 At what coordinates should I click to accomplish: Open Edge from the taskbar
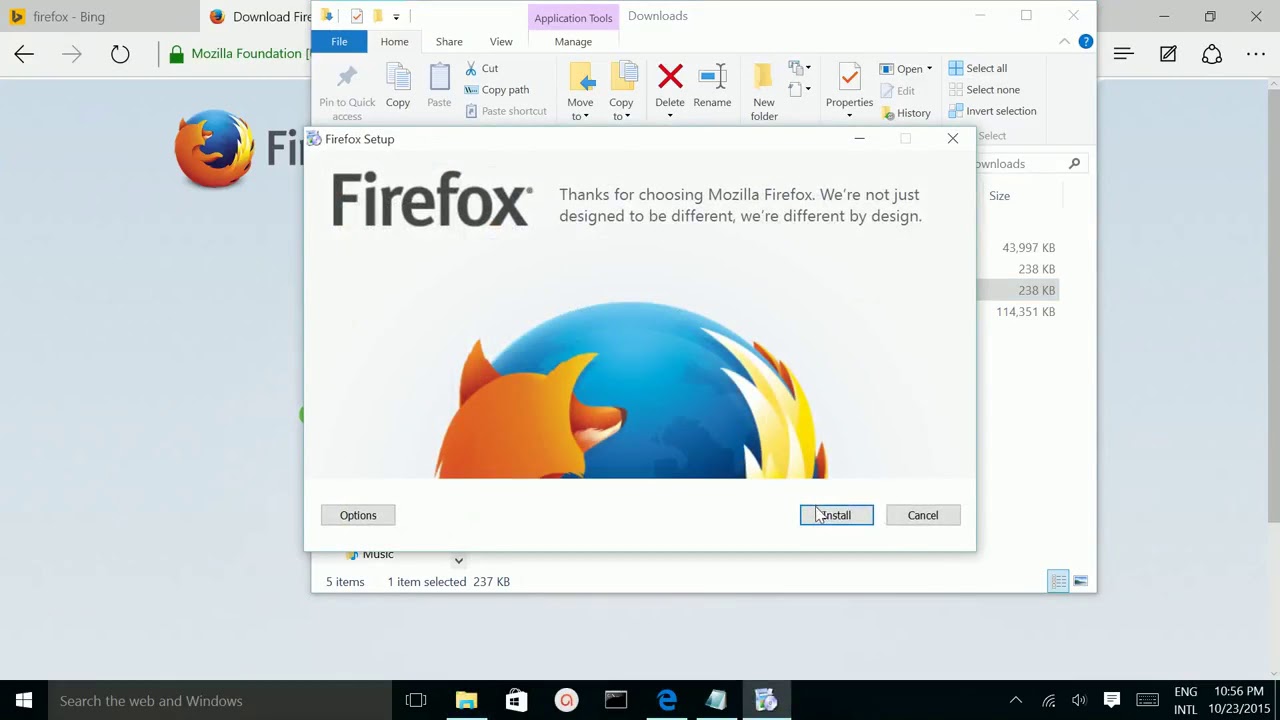pos(666,700)
